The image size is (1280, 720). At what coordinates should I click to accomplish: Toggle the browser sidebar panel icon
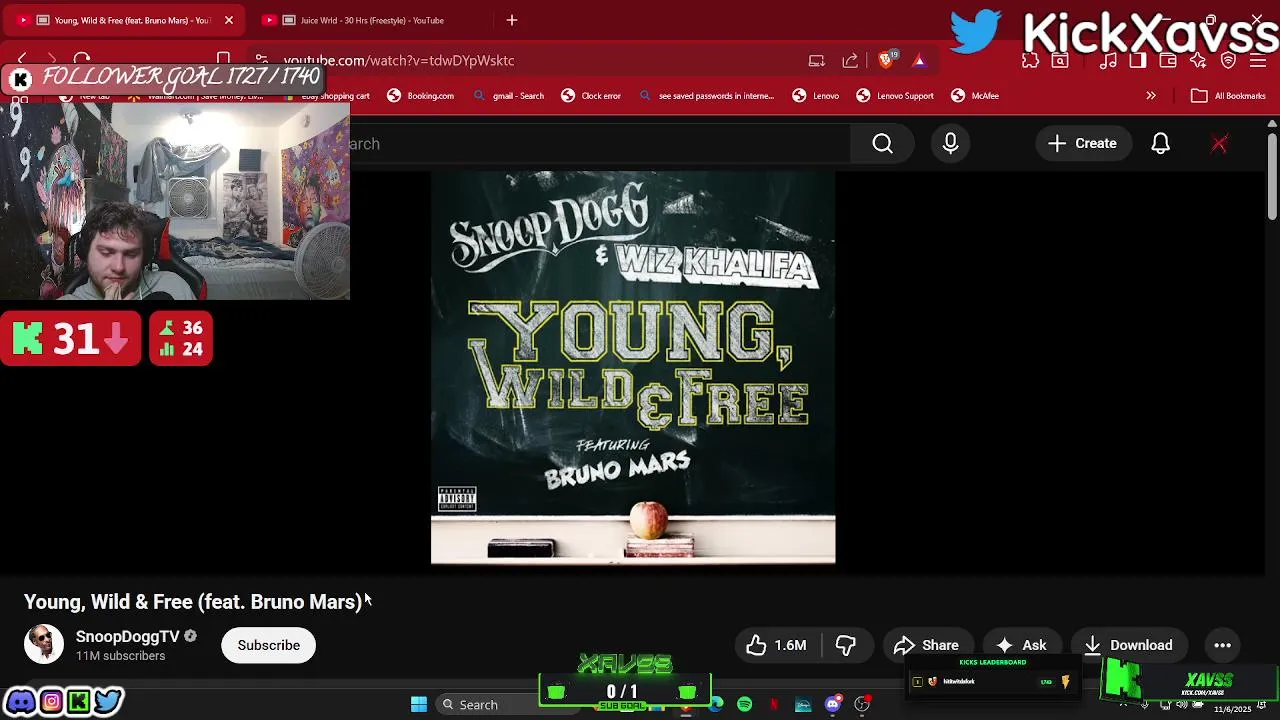[1138, 61]
